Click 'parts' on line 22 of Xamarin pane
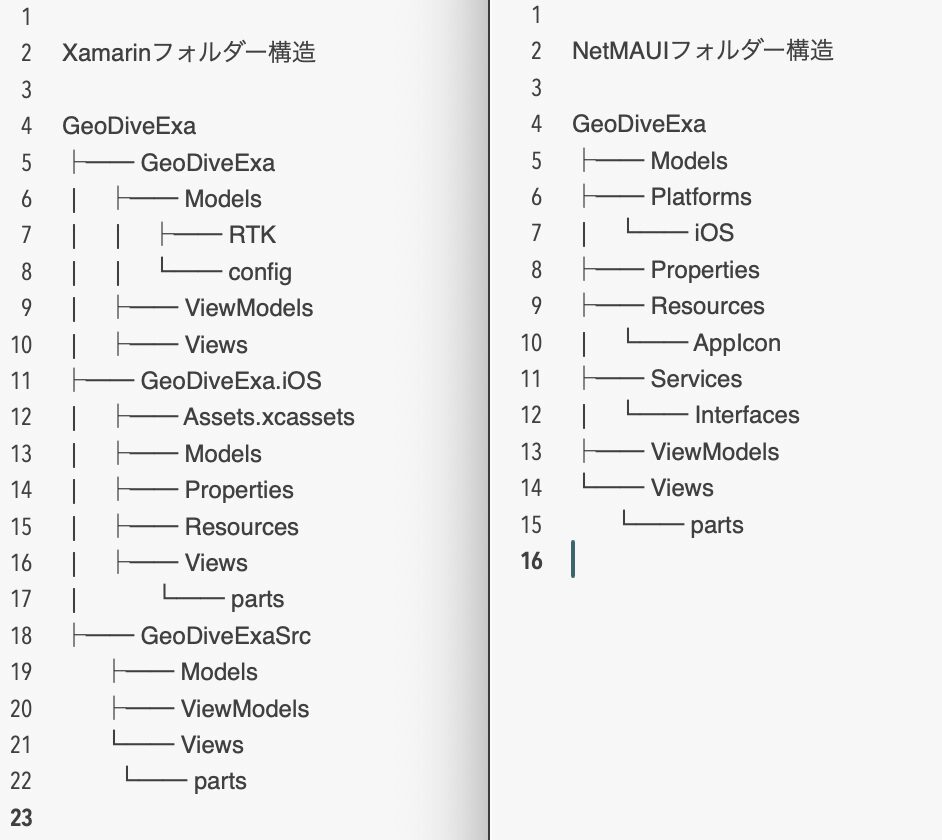 click(220, 782)
